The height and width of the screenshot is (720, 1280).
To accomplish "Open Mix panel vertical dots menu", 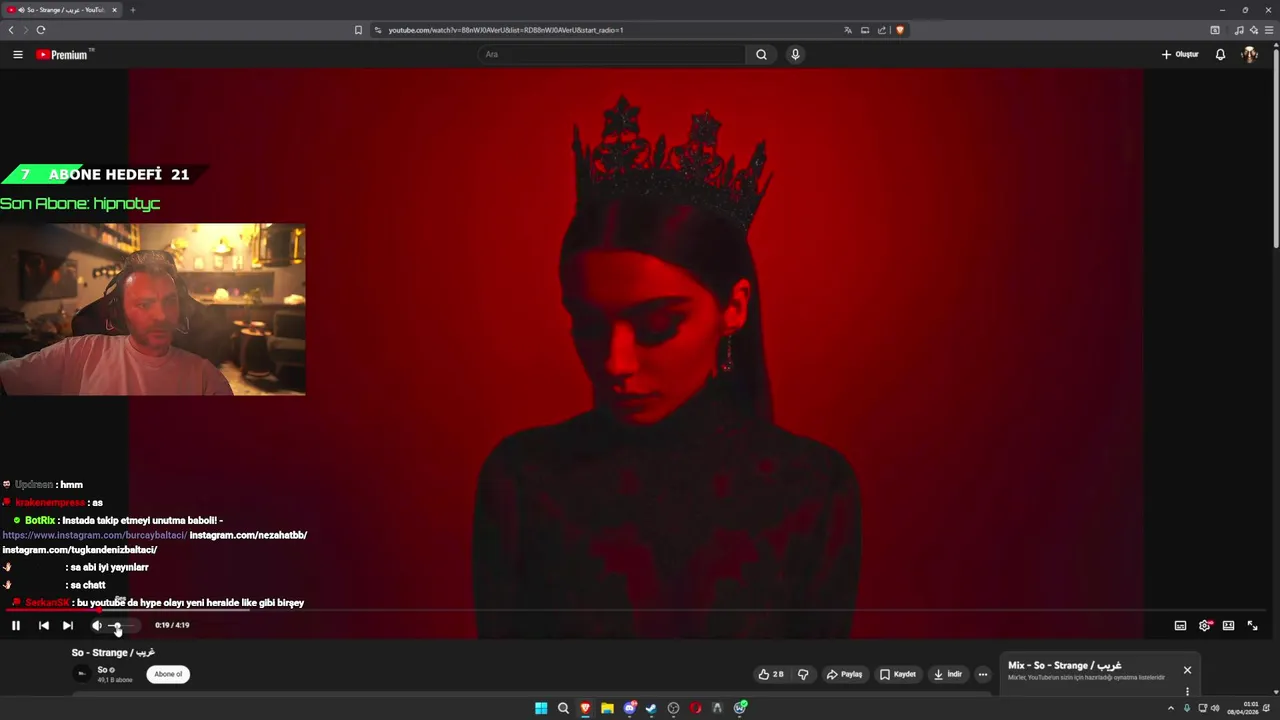I will [1187, 692].
